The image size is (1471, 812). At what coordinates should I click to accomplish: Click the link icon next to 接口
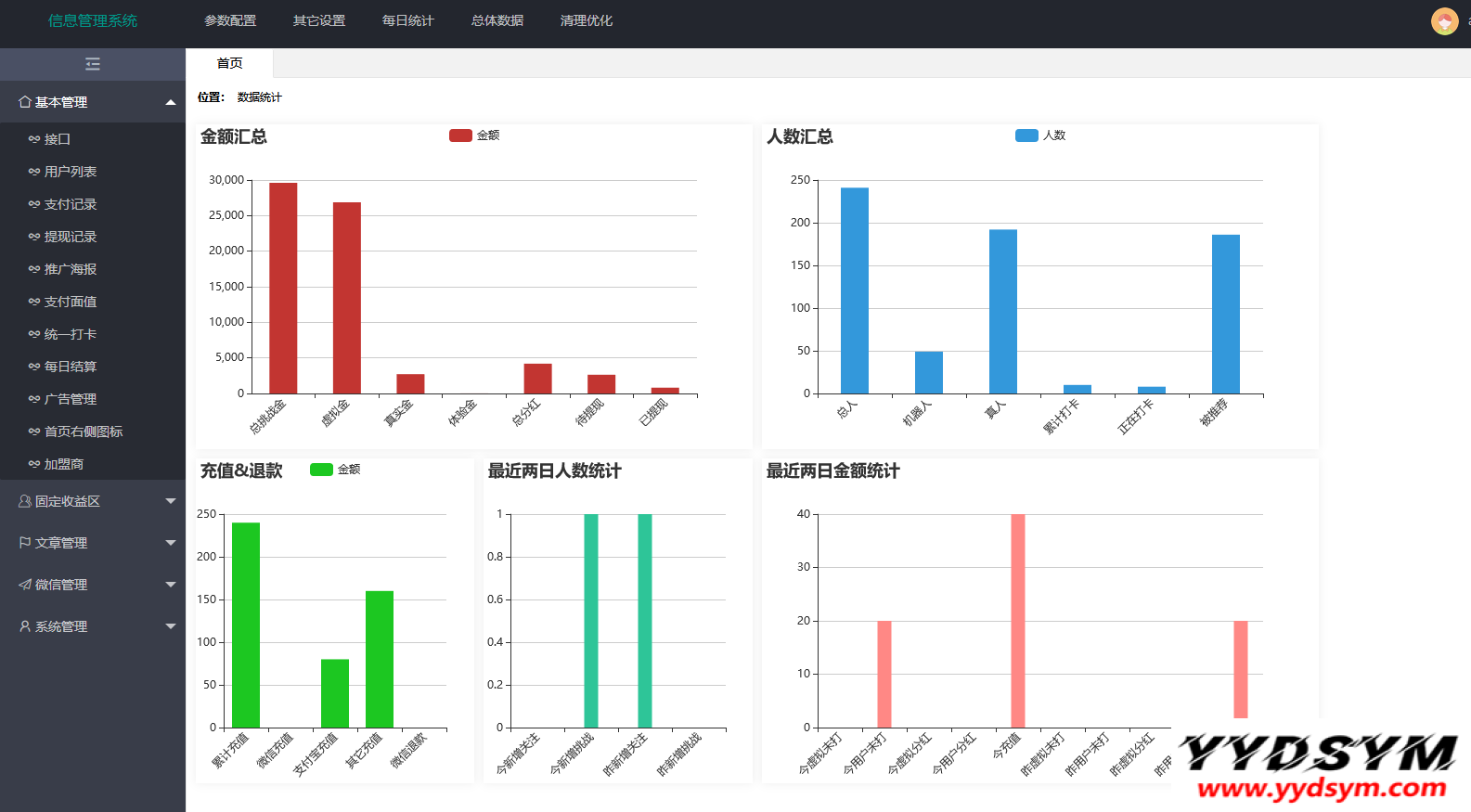pos(34,139)
